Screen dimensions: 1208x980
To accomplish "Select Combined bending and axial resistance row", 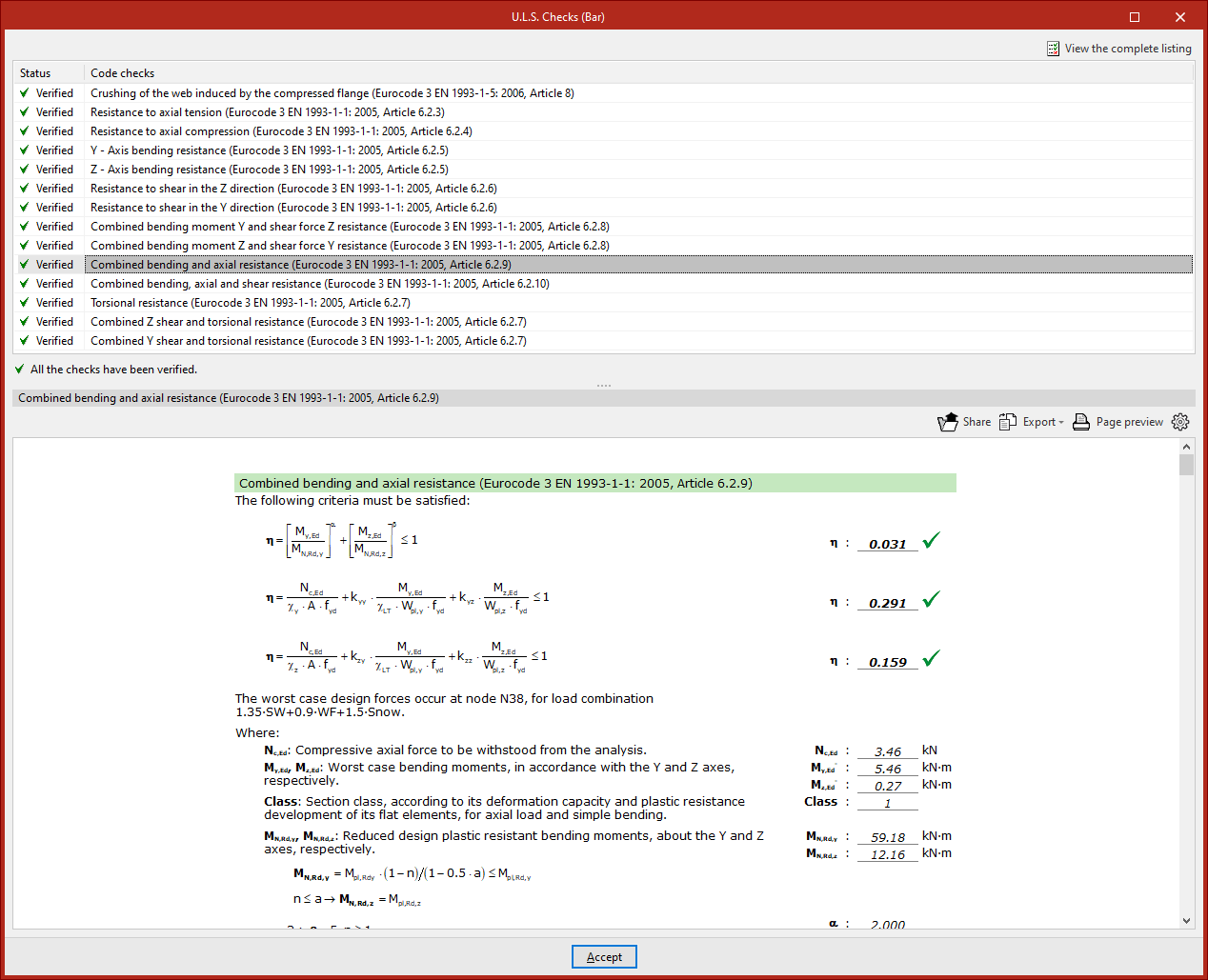I will pyautogui.click(x=605, y=265).
